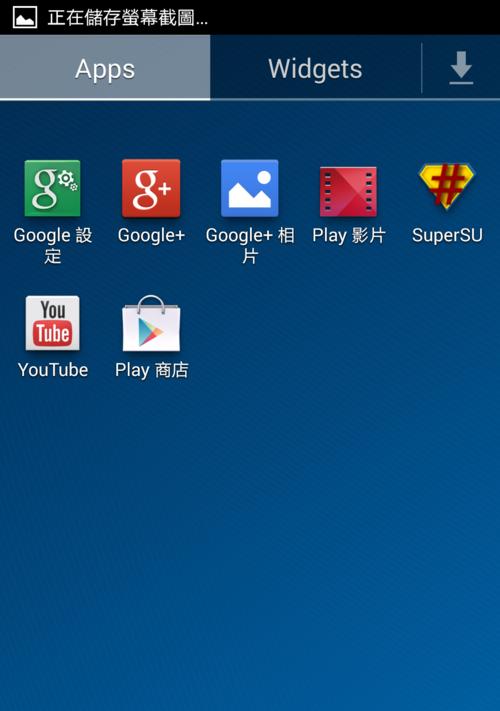Image resolution: width=500 pixels, height=711 pixels.
Task: Tap the "Play 影片" text label
Action: [348, 235]
